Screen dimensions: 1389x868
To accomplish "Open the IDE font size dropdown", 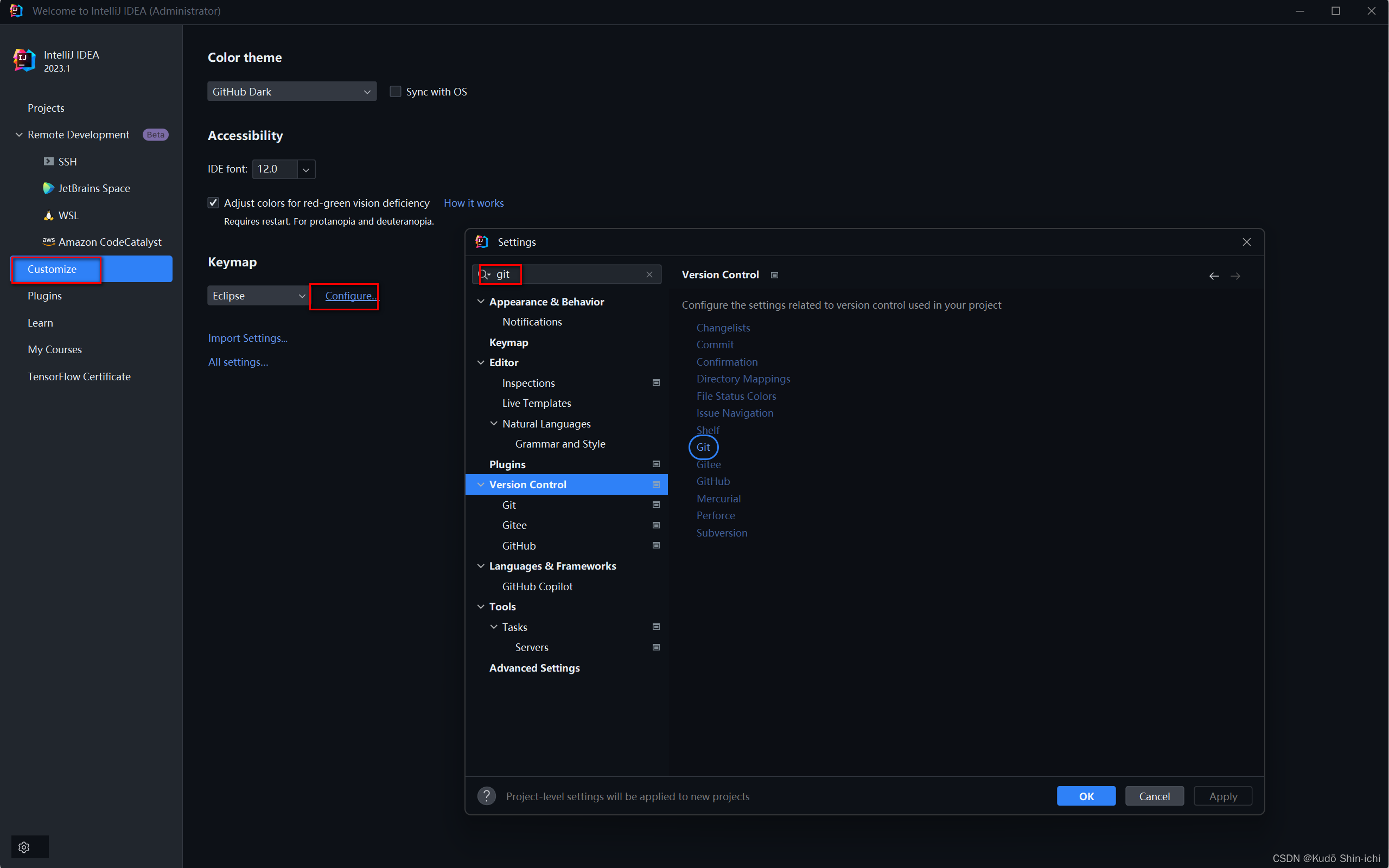I will (x=306, y=169).
